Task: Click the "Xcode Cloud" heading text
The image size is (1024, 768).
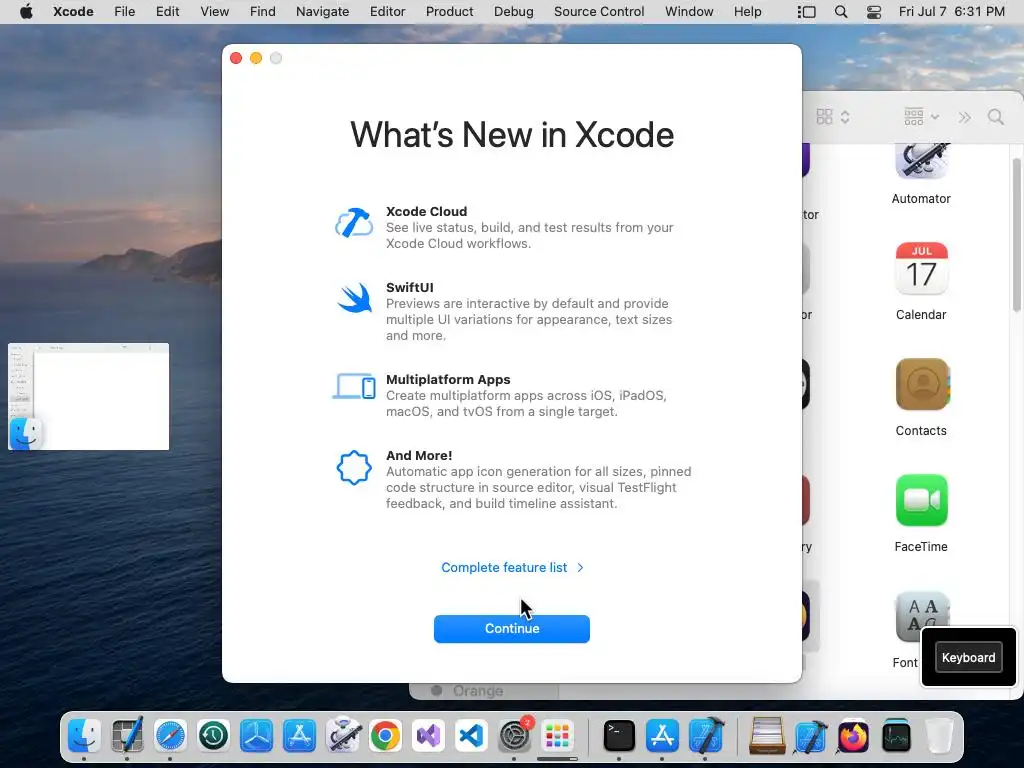Action: pyautogui.click(x=426, y=212)
